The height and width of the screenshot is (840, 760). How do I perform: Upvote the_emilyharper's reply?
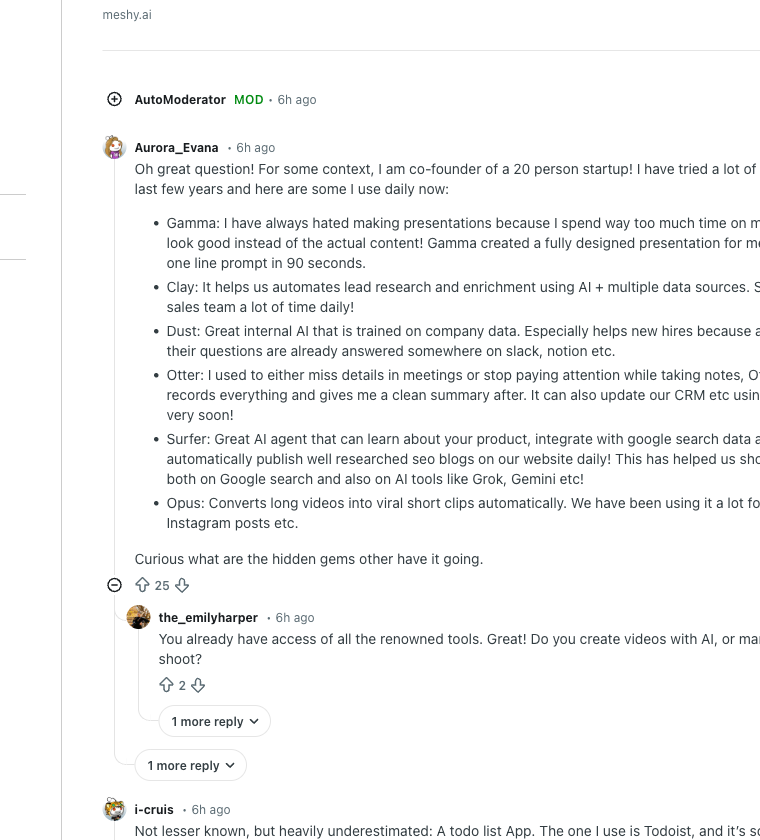167,685
